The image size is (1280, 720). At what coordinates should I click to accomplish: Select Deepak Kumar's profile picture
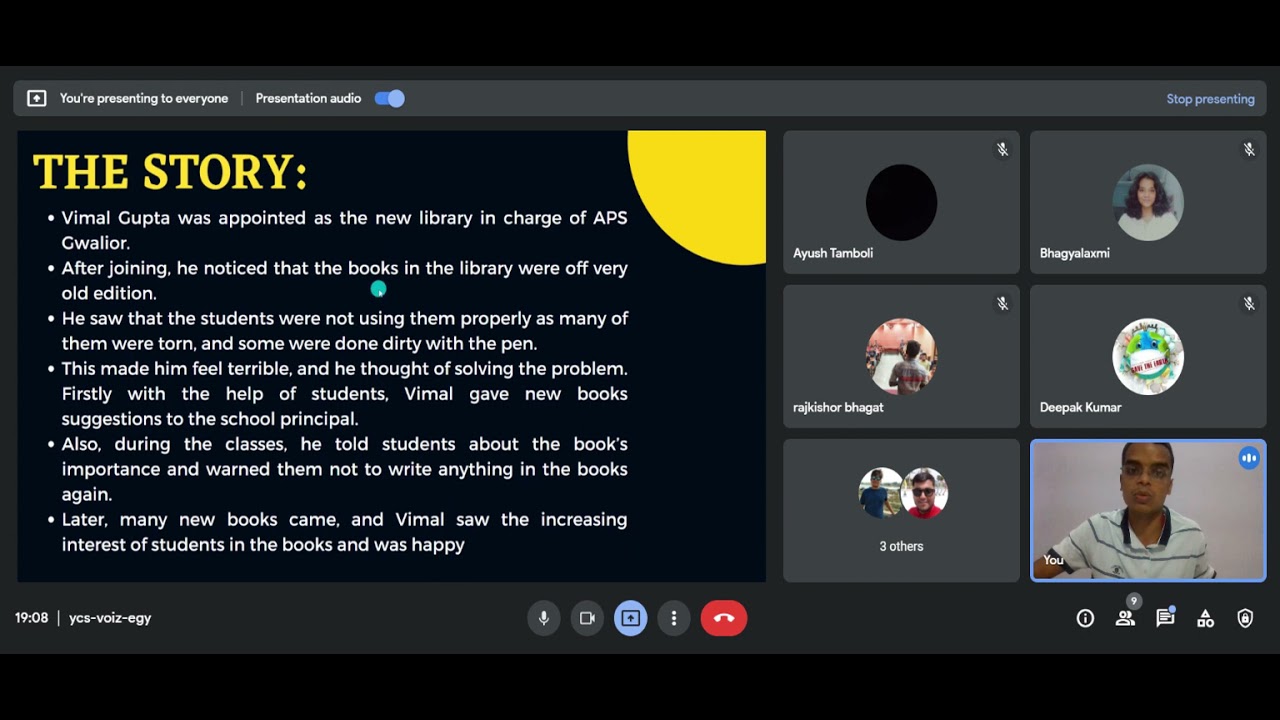click(1148, 356)
